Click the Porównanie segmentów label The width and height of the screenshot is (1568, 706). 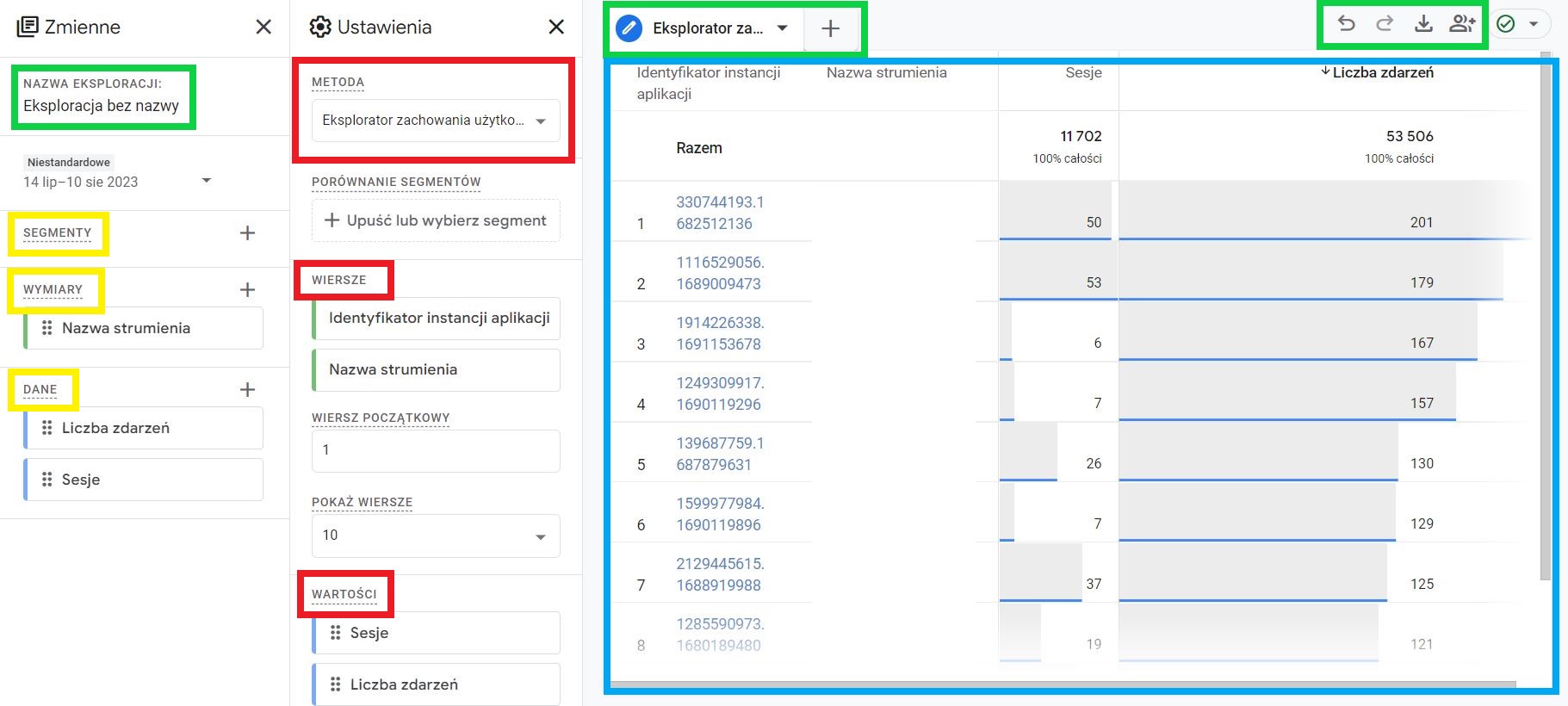pyautogui.click(x=396, y=183)
